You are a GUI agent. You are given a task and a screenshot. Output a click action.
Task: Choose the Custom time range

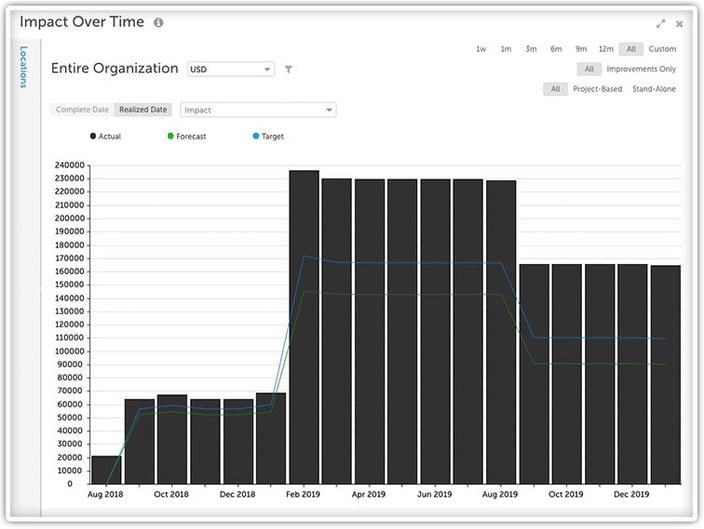pyautogui.click(x=662, y=49)
